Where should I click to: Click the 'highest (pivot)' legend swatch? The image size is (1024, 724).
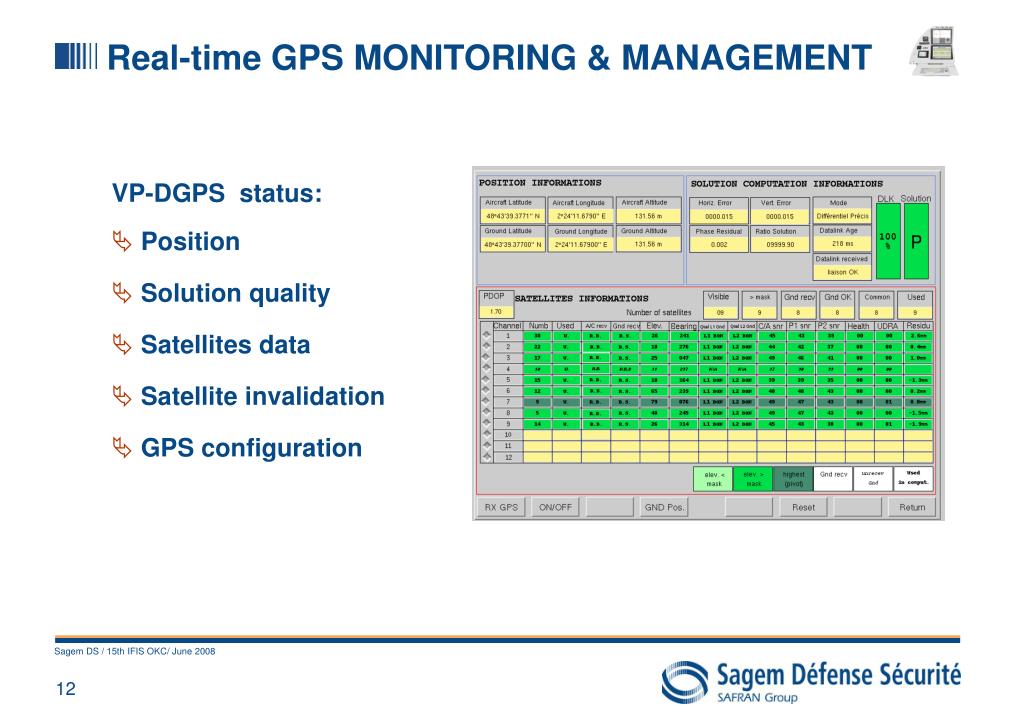click(x=793, y=479)
